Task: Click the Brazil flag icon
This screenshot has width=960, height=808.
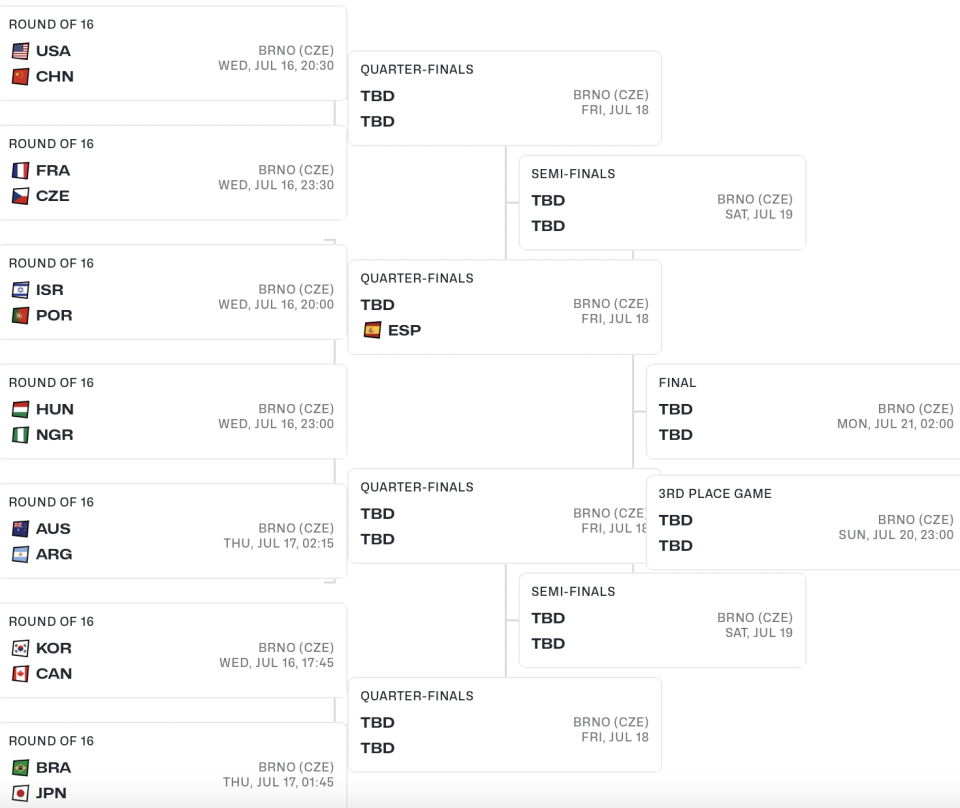Action: (x=20, y=768)
